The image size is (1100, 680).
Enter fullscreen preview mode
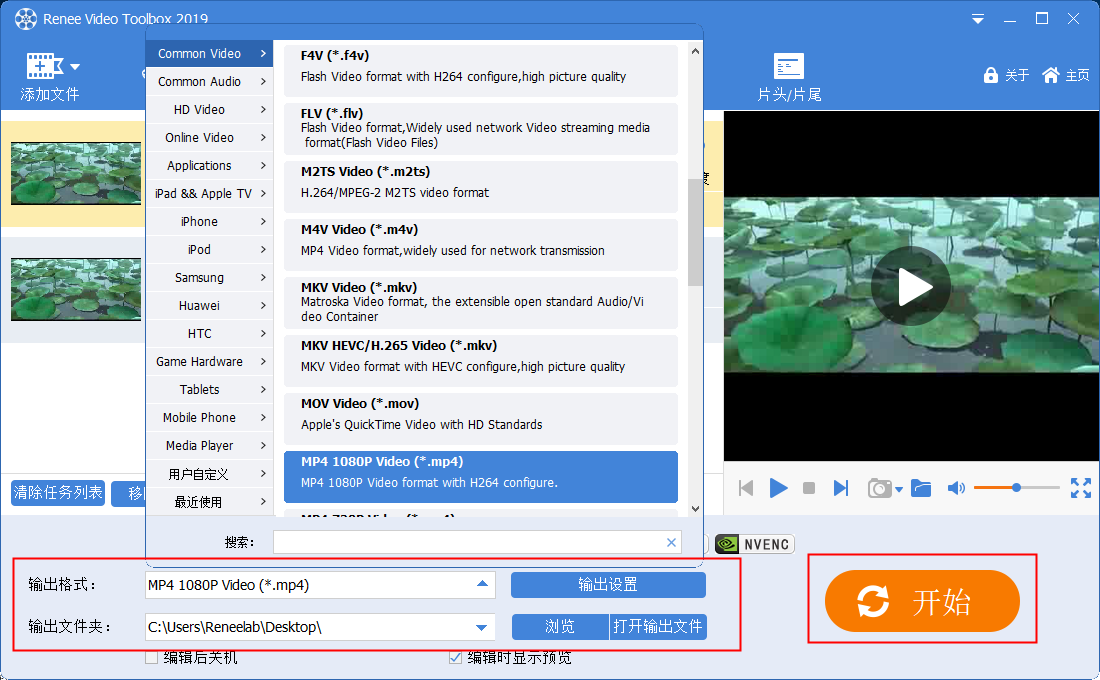tap(1080, 488)
